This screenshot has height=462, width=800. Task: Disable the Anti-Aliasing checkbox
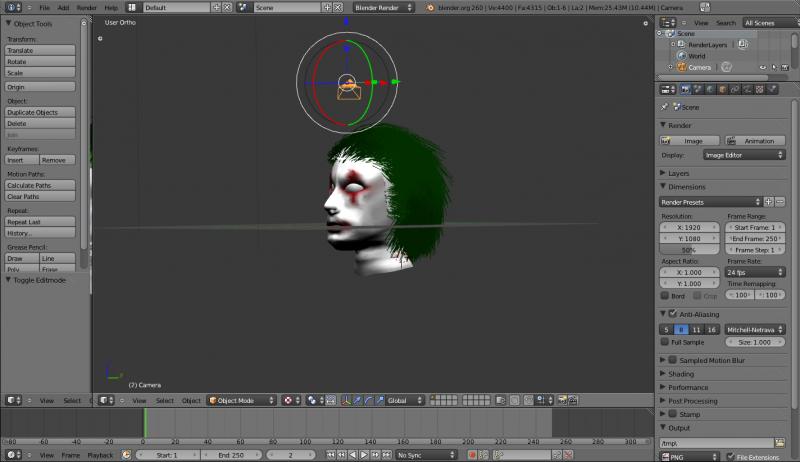[673, 314]
